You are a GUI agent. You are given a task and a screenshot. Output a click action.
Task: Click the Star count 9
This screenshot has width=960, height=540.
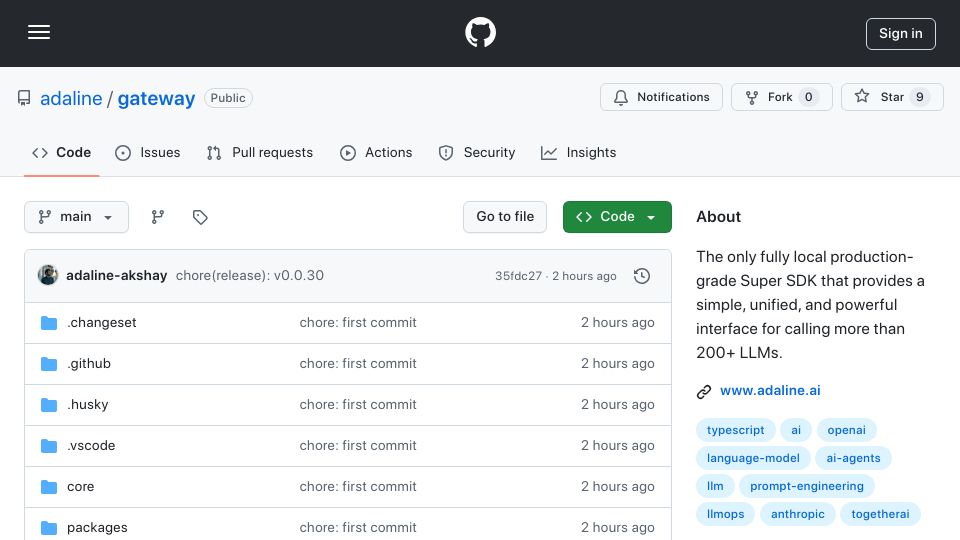coord(920,97)
